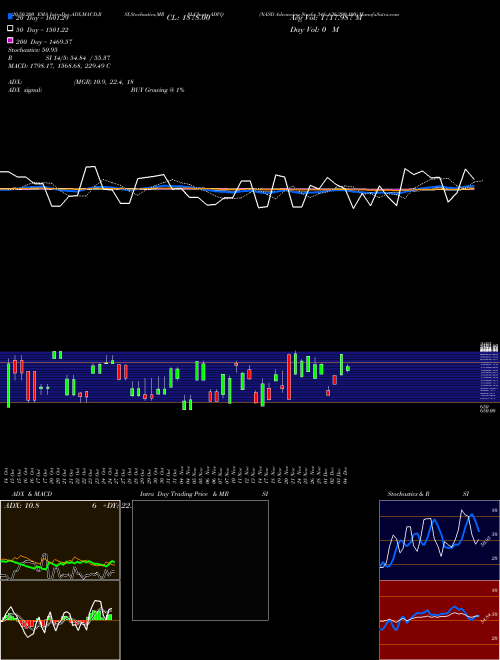Viewport: 500px width, 660px height.
Task: Select the '50 Day - 1501.22' legend text
Action: [x=42, y=30]
